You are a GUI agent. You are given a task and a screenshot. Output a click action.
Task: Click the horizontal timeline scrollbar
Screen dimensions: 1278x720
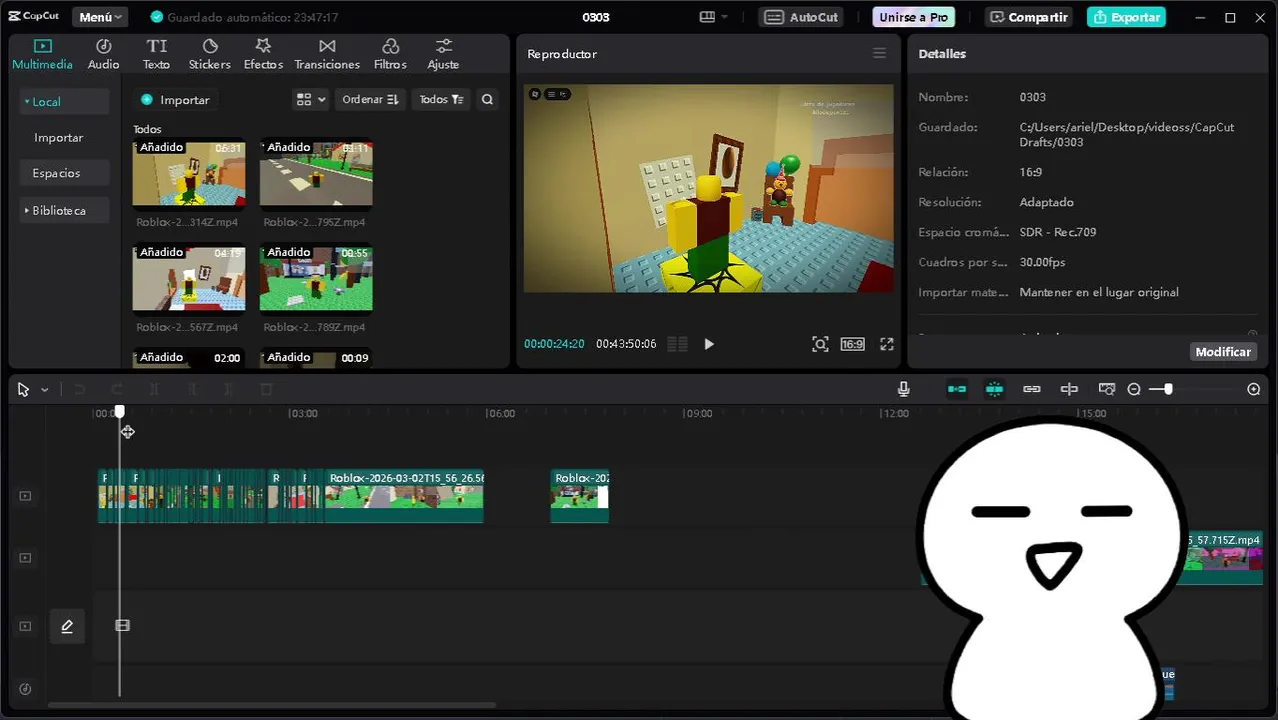coord(272,706)
